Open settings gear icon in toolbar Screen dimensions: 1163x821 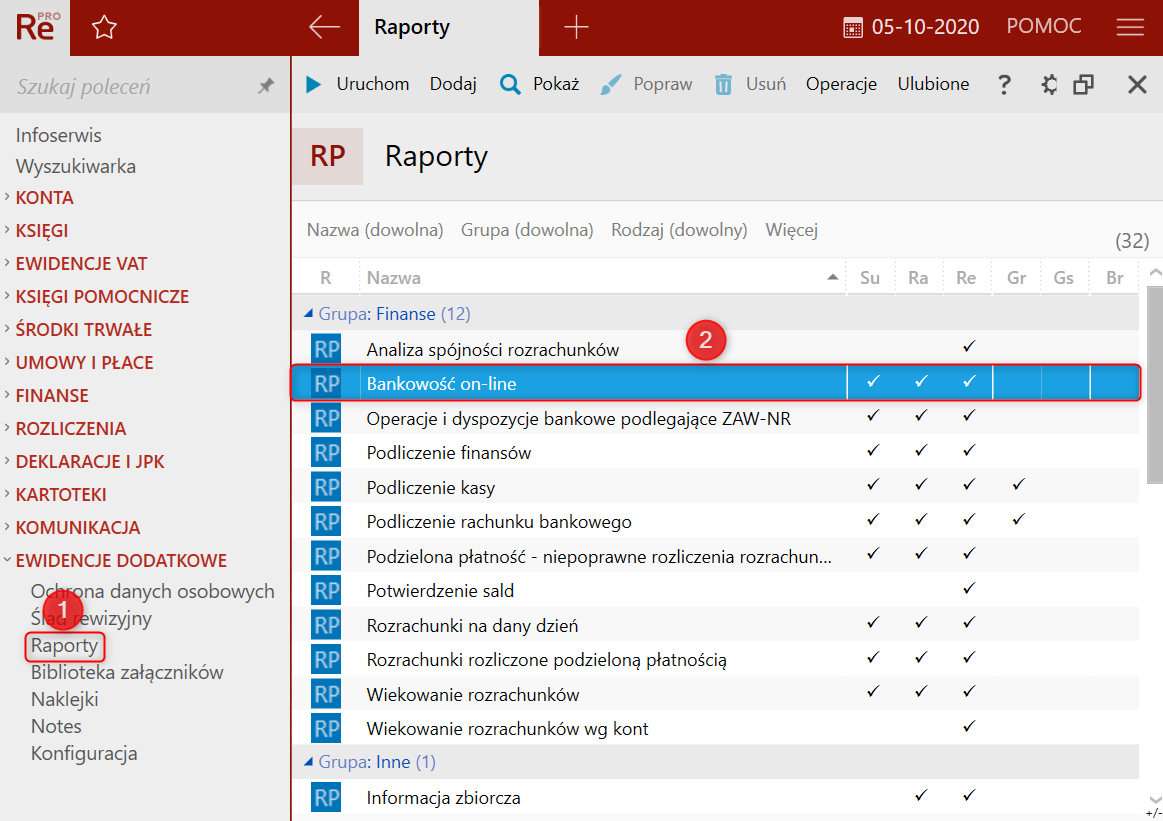[x=1049, y=85]
